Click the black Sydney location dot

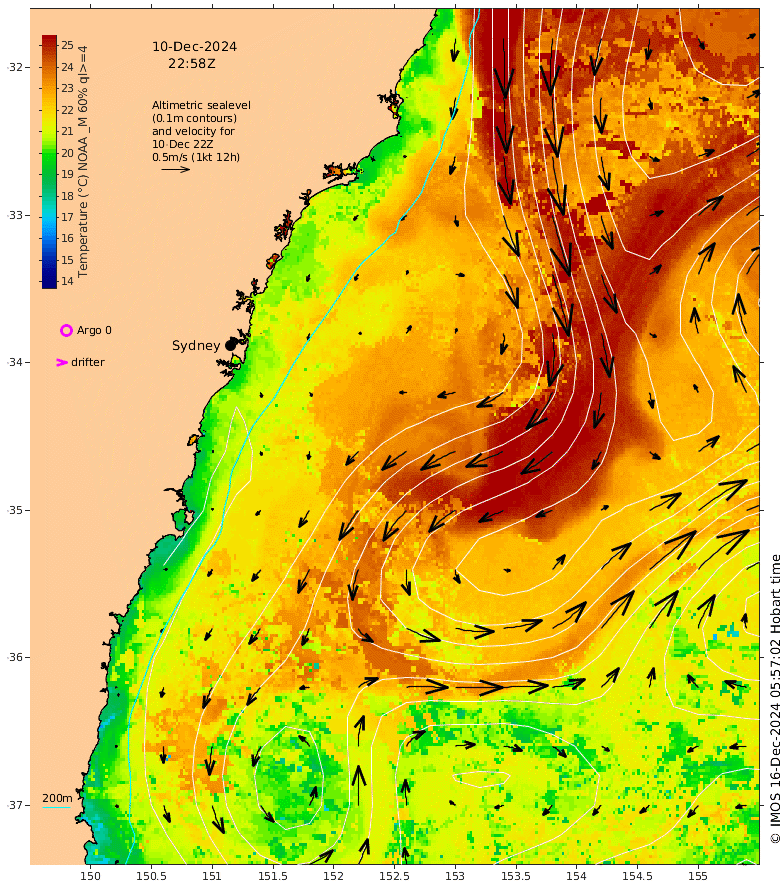coord(230,345)
